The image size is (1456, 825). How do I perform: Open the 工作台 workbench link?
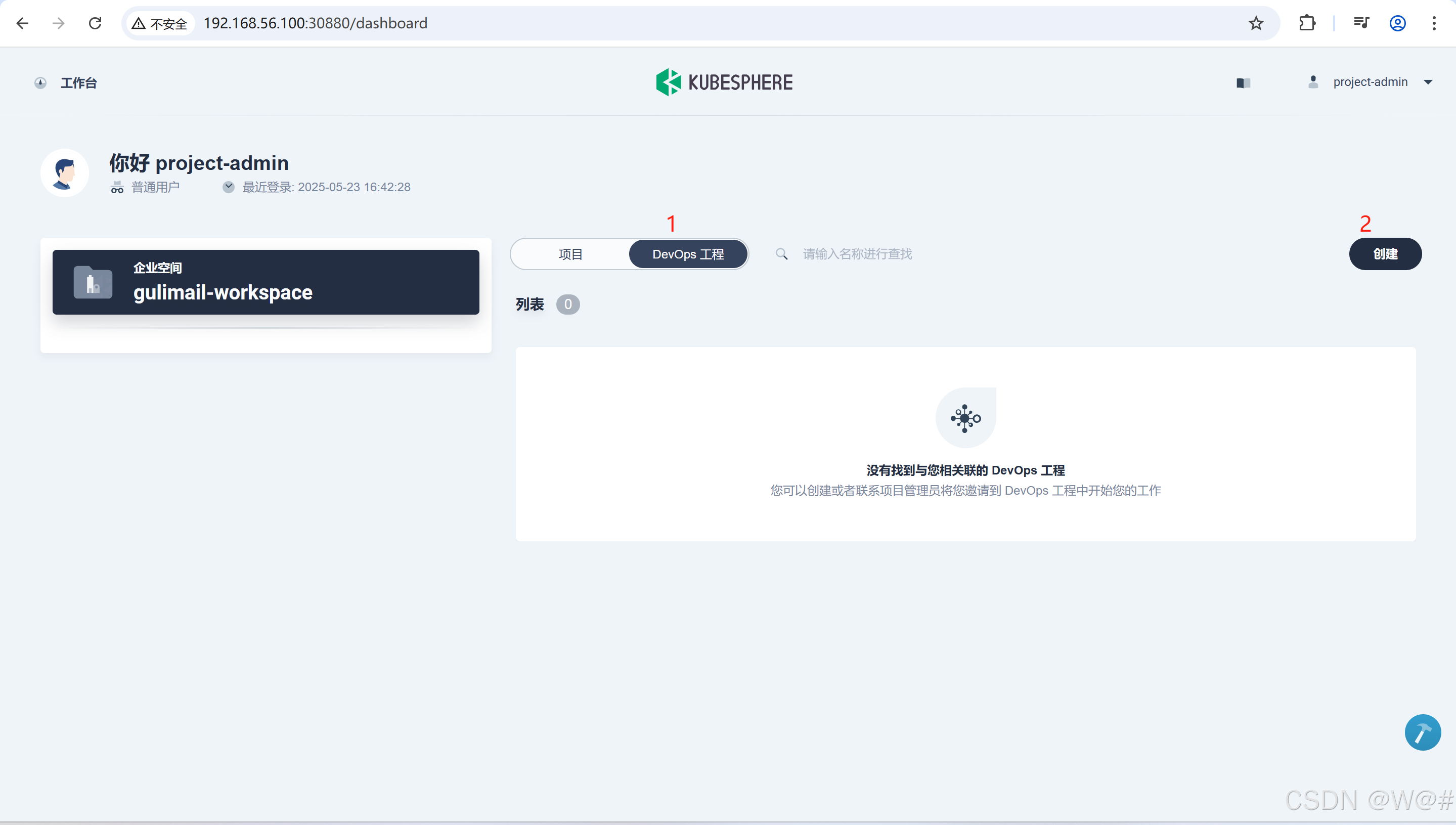[79, 83]
